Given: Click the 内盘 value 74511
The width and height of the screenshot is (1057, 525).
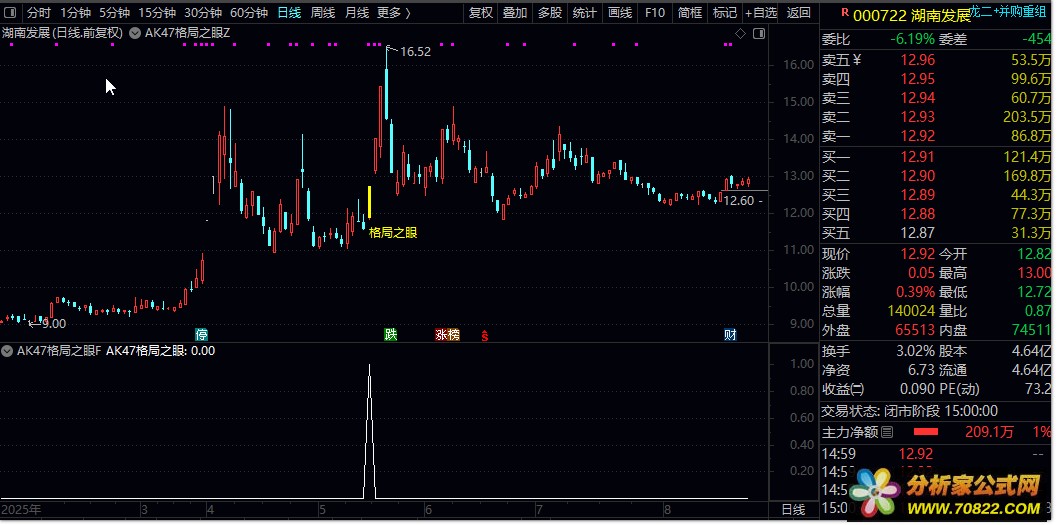Looking at the screenshot, I should tap(1031, 330).
